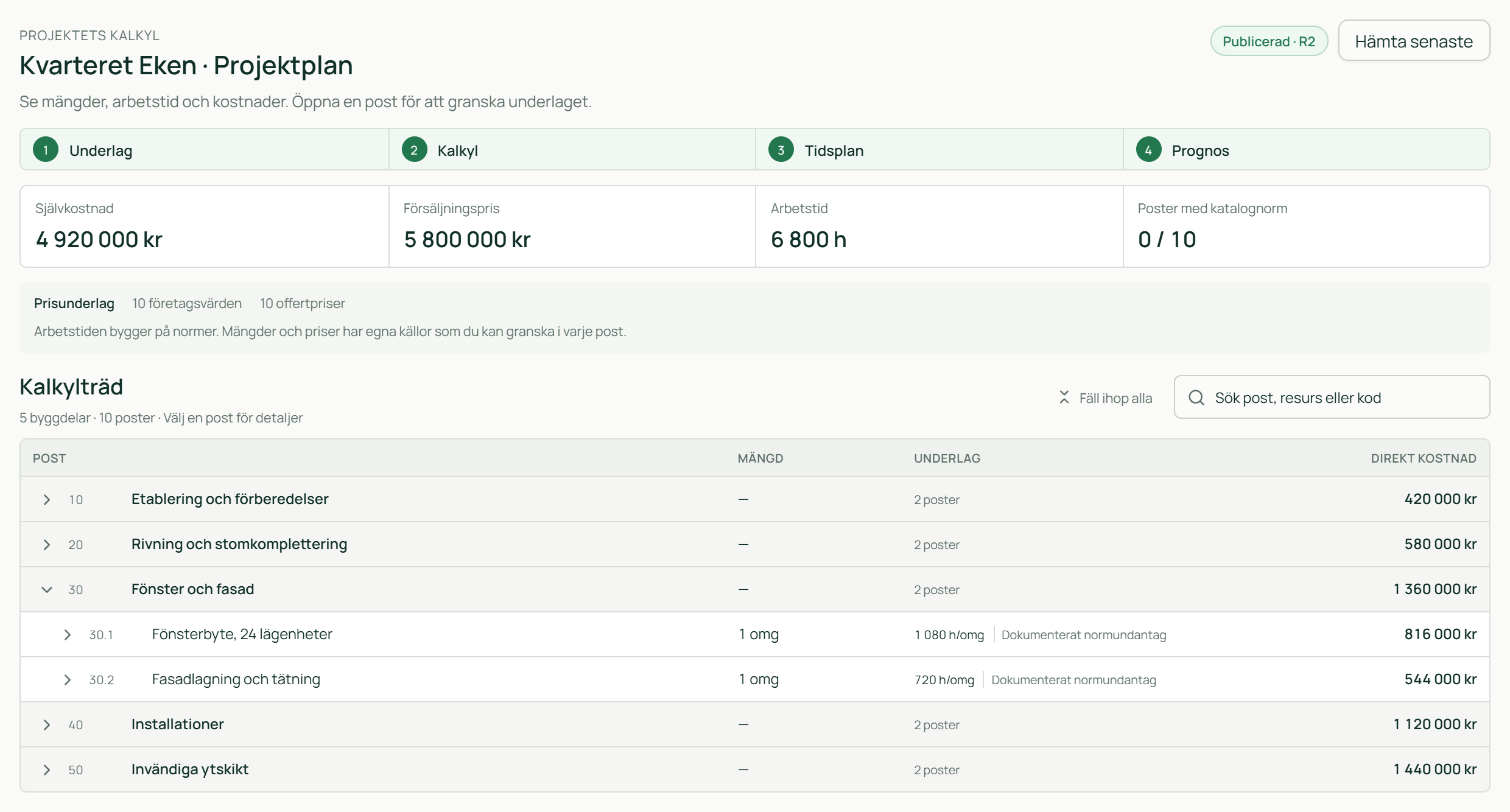Expand post 30.2 Fasadlagning chevron
This screenshot has height=812, width=1510.
pyautogui.click(x=68, y=680)
